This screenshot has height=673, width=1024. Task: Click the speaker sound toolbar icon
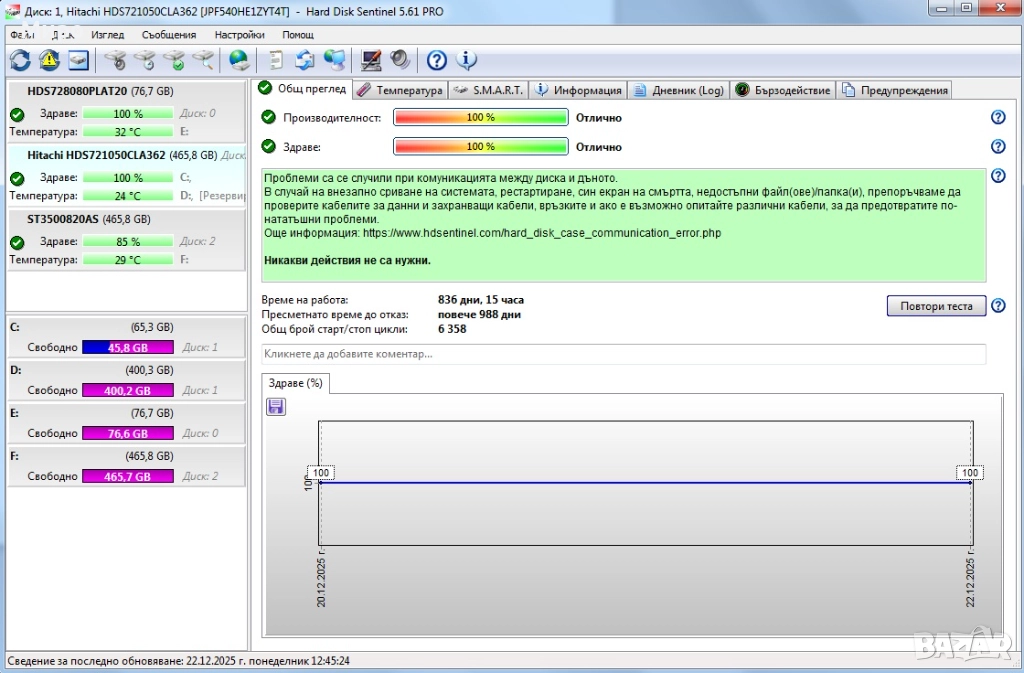[400, 60]
